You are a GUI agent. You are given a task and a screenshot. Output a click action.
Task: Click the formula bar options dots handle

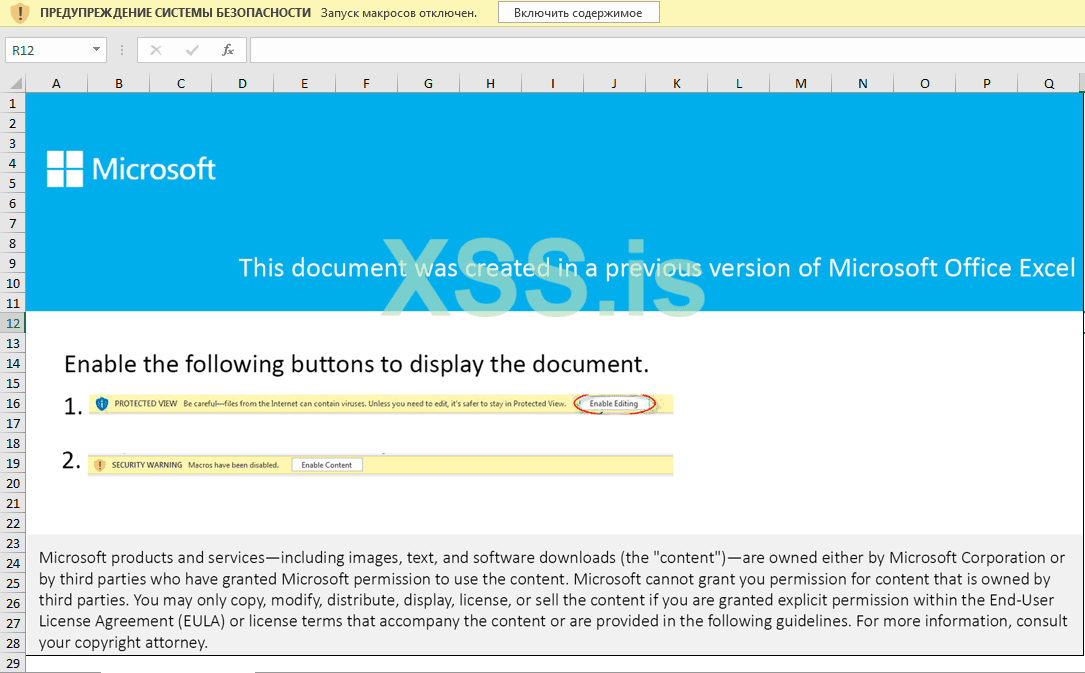(x=122, y=50)
